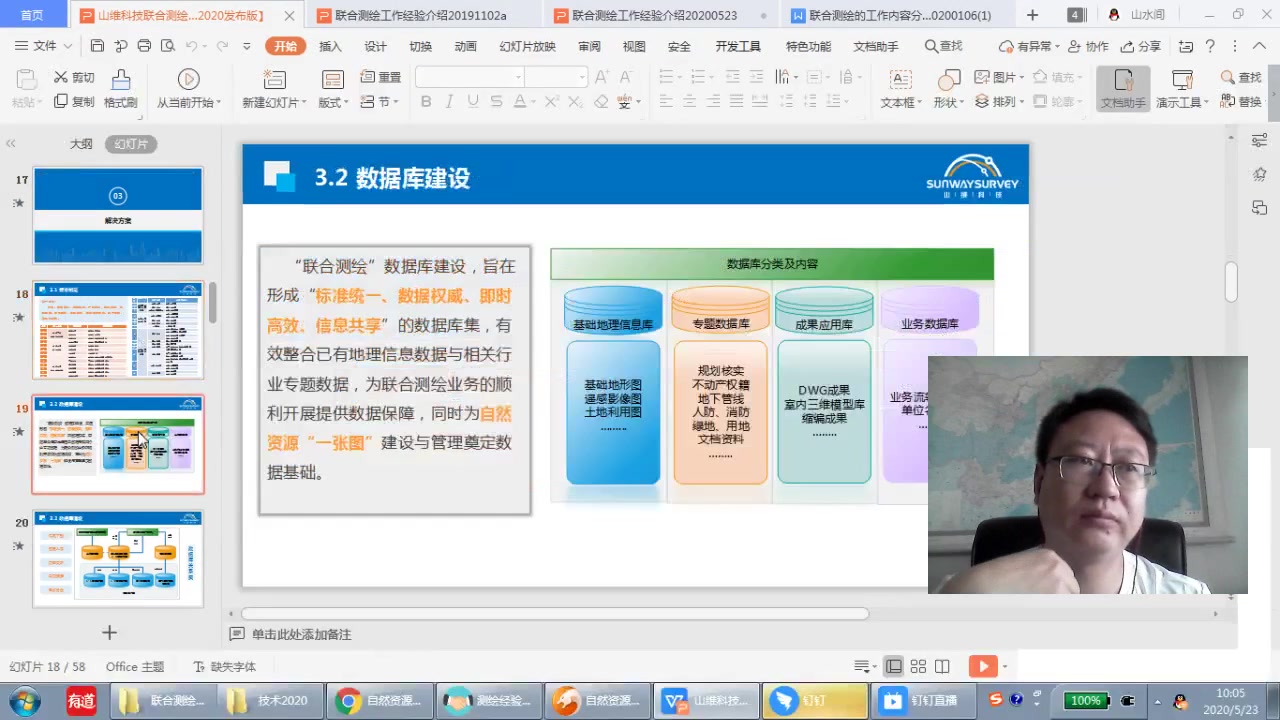Open the 文件 menu dropdown
The height and width of the screenshot is (720, 1280).
coord(44,46)
